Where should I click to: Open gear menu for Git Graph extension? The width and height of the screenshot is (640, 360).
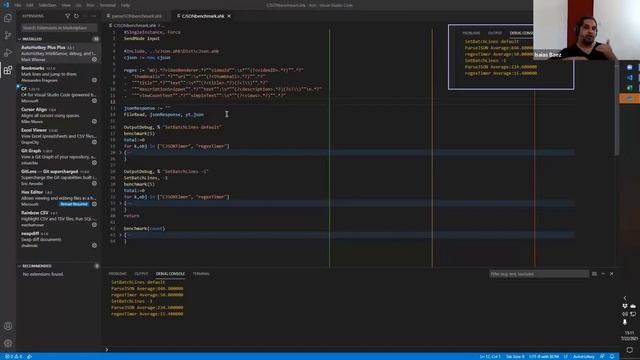94,163
